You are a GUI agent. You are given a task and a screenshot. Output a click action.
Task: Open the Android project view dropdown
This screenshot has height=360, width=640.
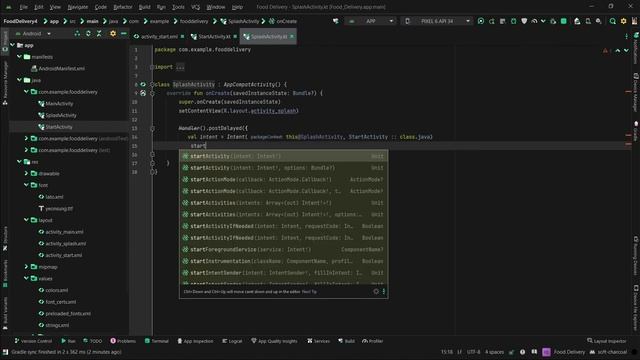coord(33,33)
